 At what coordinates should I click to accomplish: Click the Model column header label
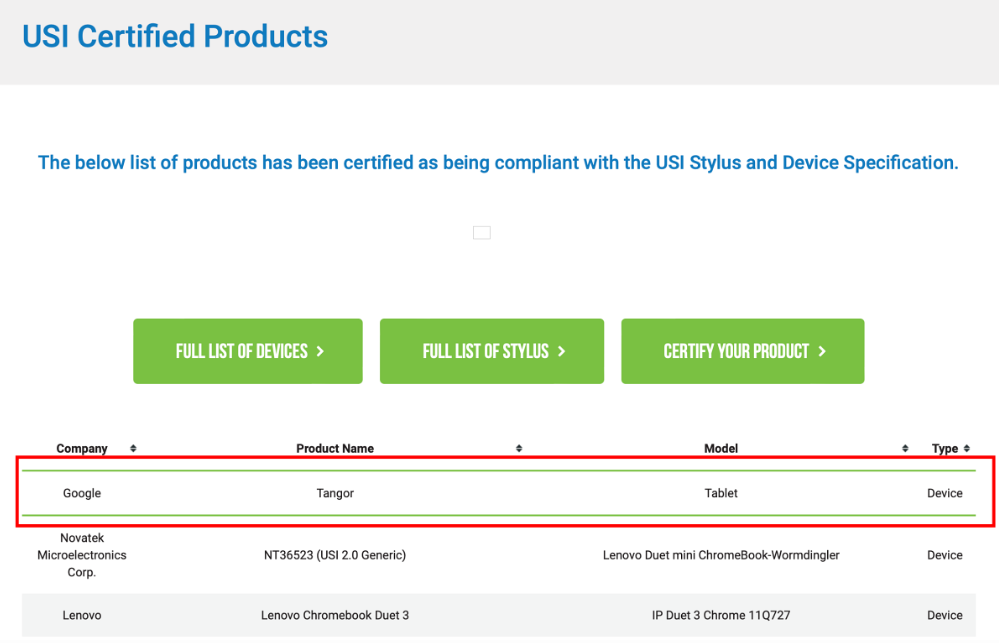point(721,449)
